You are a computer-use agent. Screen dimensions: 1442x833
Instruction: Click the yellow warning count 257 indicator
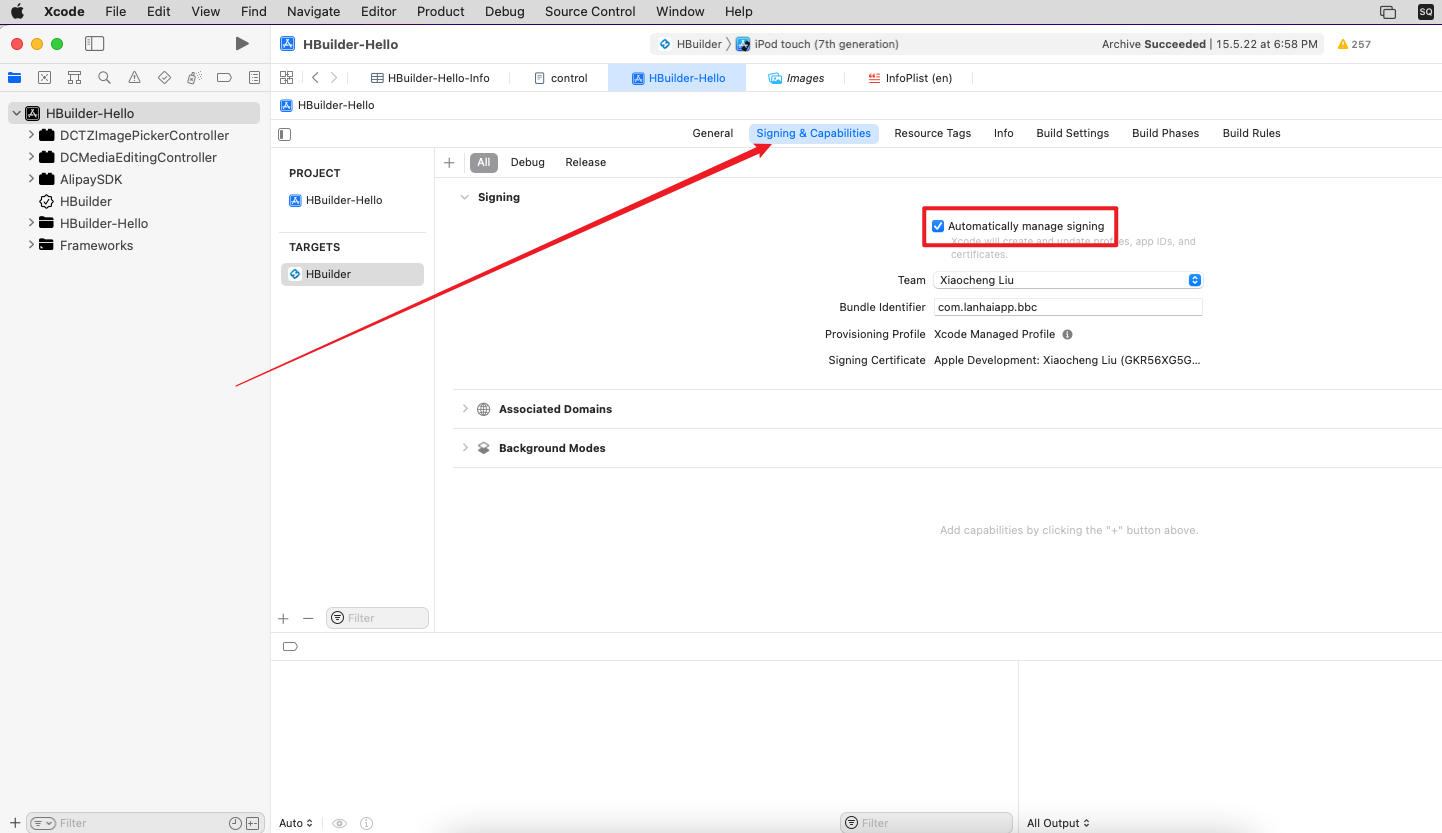1354,44
